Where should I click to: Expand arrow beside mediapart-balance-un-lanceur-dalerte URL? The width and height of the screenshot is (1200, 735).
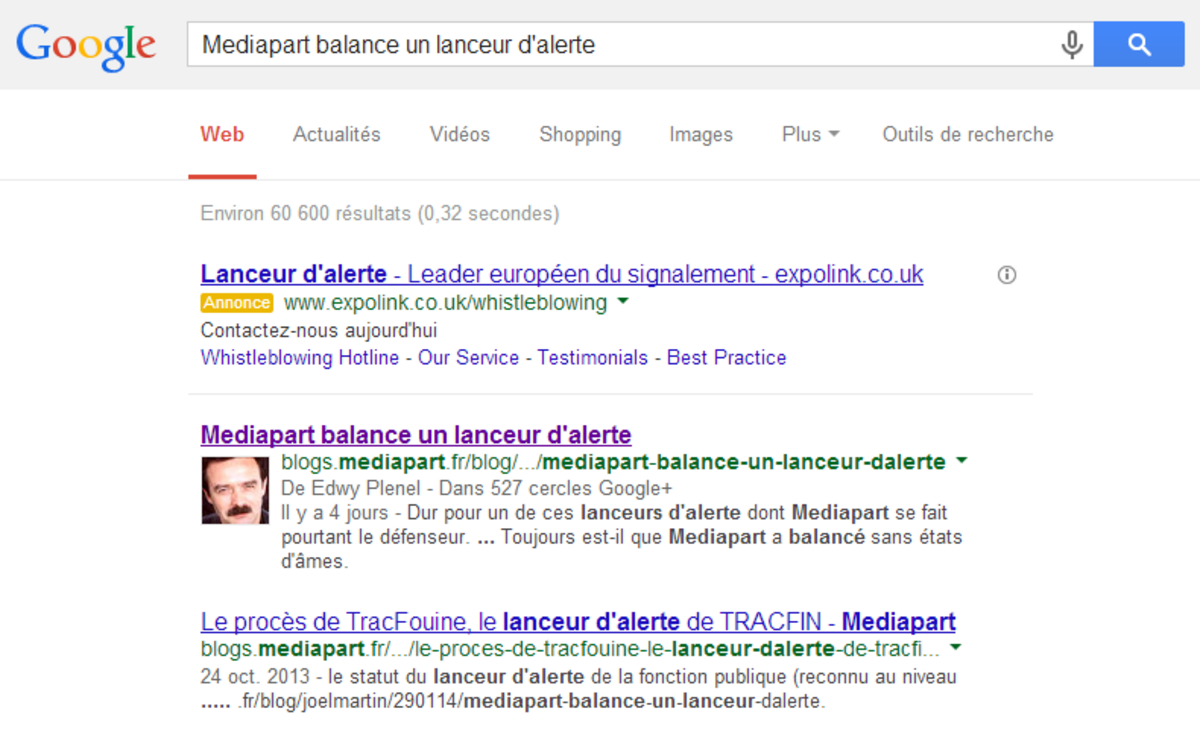[961, 461]
